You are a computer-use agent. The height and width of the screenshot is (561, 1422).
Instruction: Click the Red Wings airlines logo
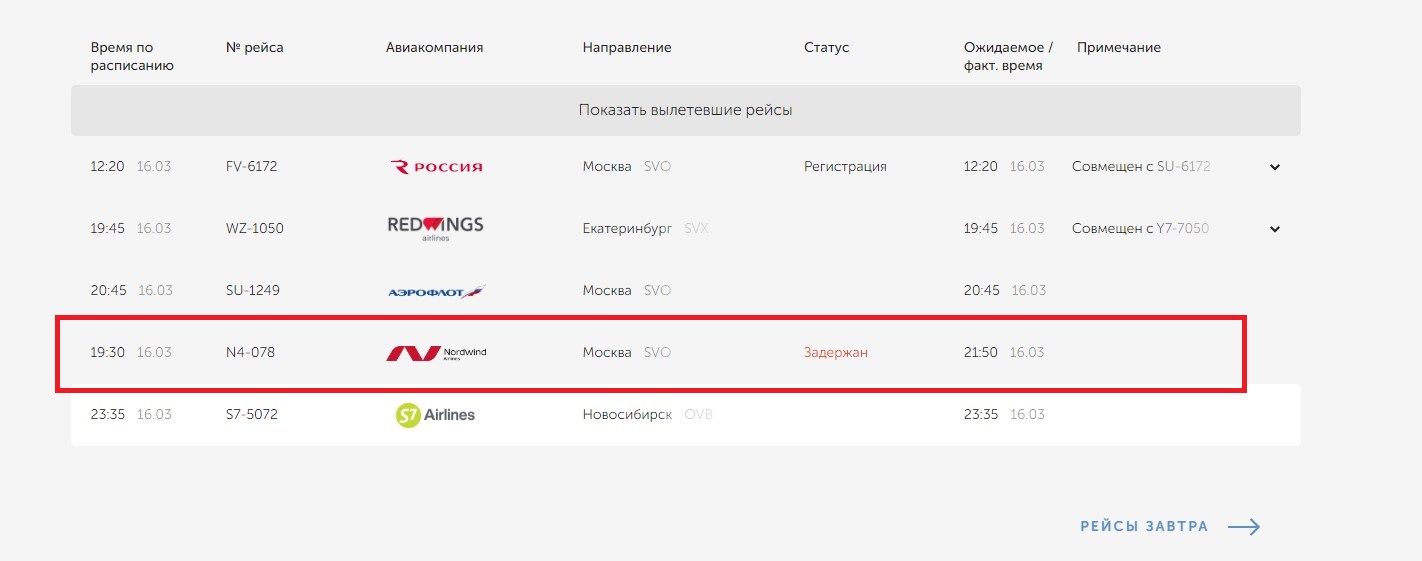pyautogui.click(x=435, y=228)
